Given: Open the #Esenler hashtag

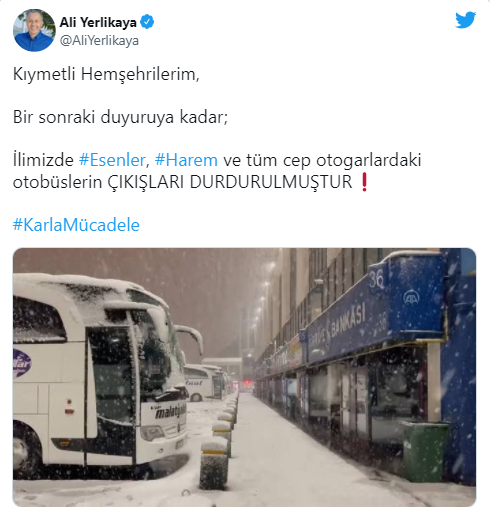Looking at the screenshot, I should click(112, 160).
